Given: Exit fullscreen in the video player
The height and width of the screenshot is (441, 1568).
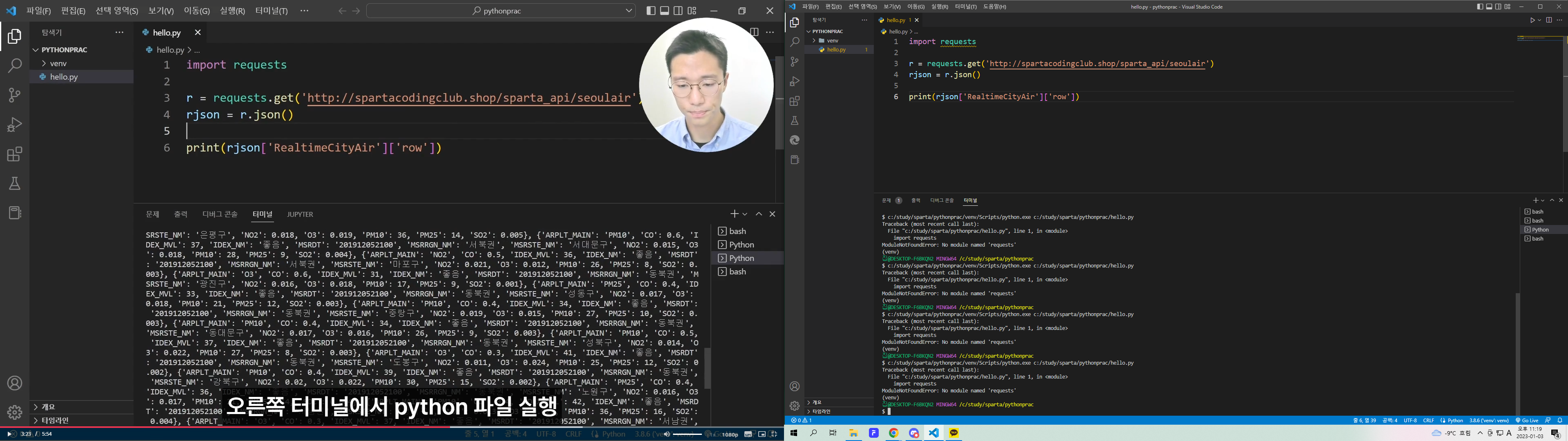Looking at the screenshot, I should pos(774,434).
